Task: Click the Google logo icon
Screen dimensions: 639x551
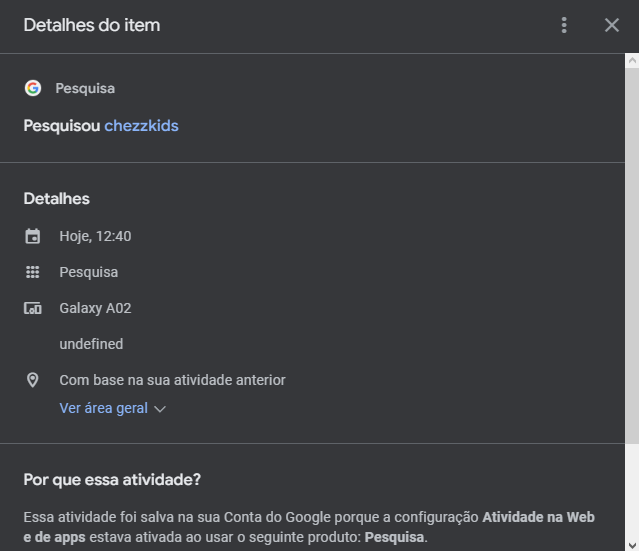Action: (33, 88)
